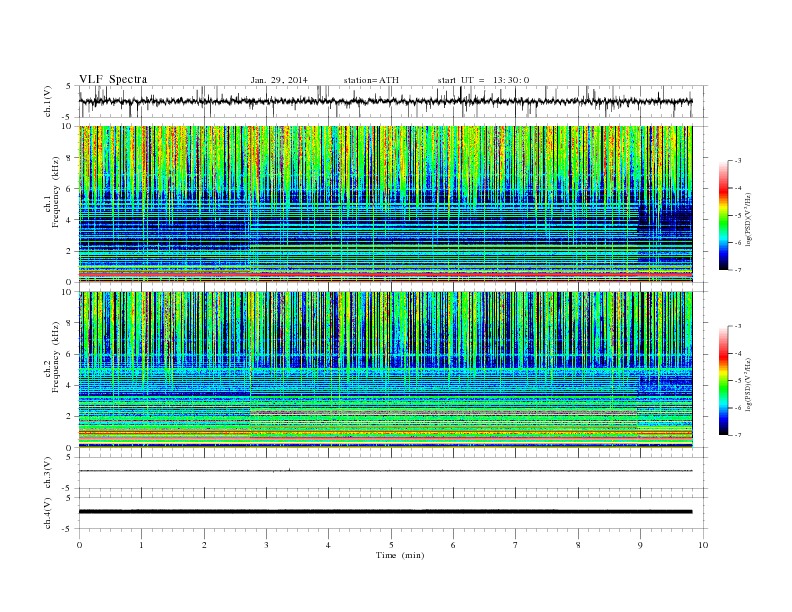Click the ch.2 PSD color scale bar
Image resolution: width=792 pixels, height=612 pixels.
(x=723, y=380)
